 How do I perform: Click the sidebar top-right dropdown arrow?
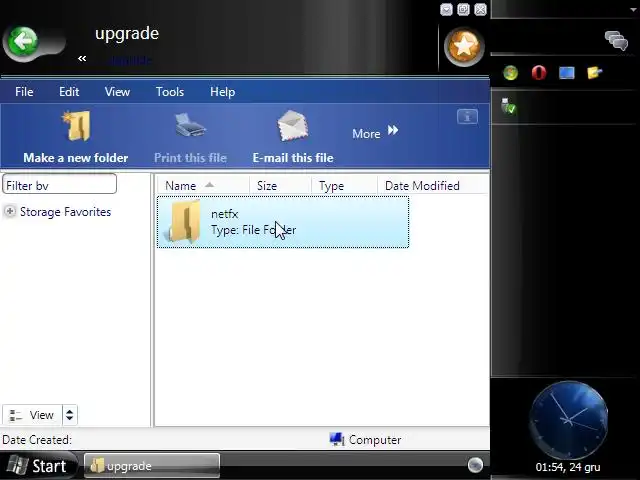634,9
